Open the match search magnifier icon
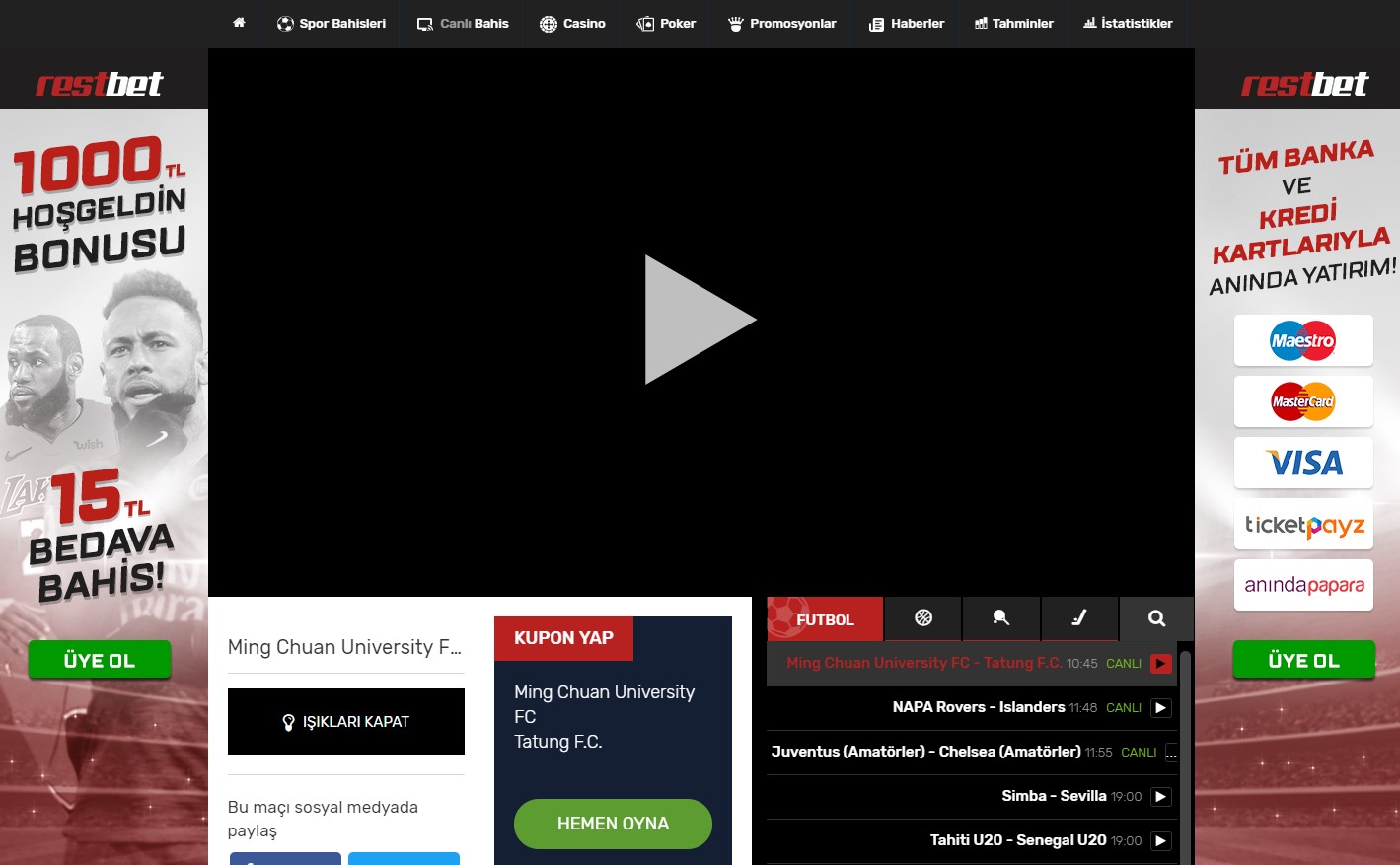This screenshot has height=865, width=1400. click(1156, 618)
